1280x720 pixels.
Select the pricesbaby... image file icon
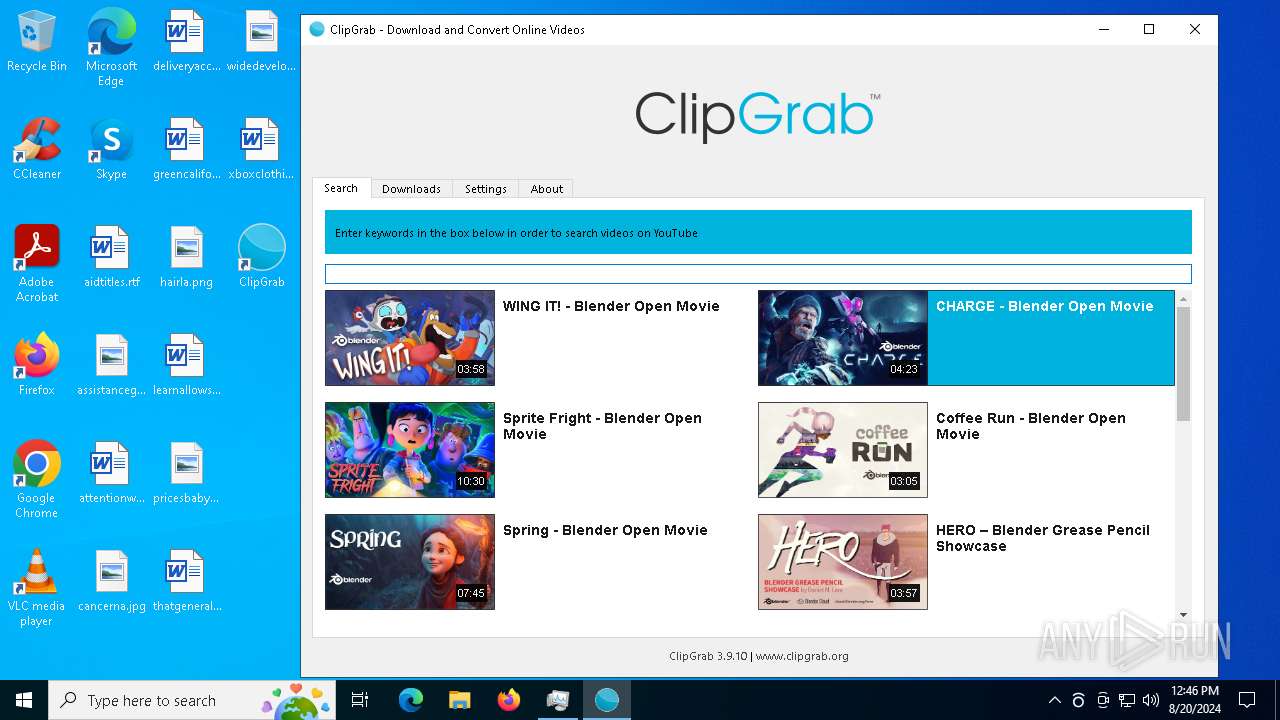pos(186,474)
